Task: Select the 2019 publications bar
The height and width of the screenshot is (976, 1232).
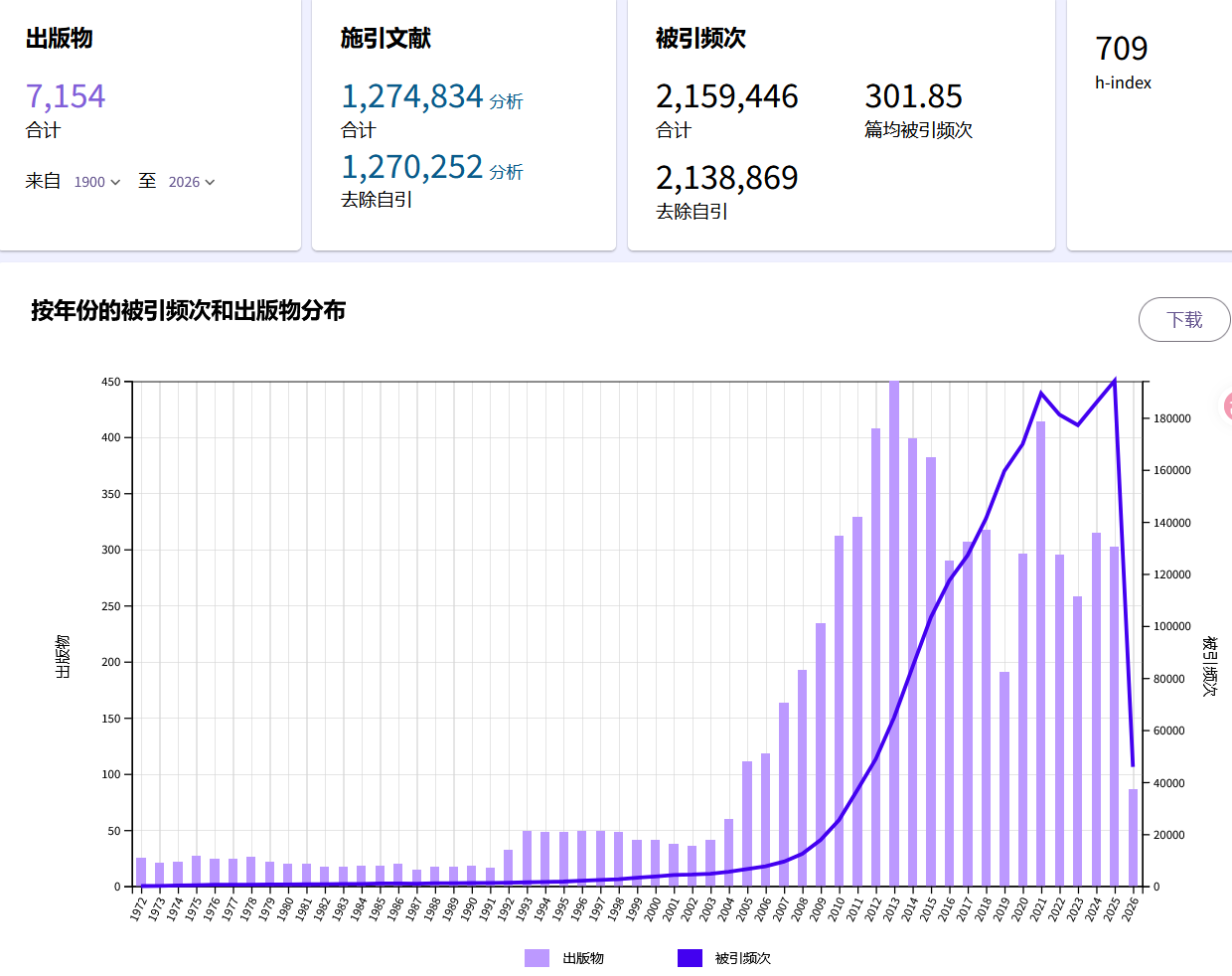Action: pyautogui.click(x=1004, y=780)
